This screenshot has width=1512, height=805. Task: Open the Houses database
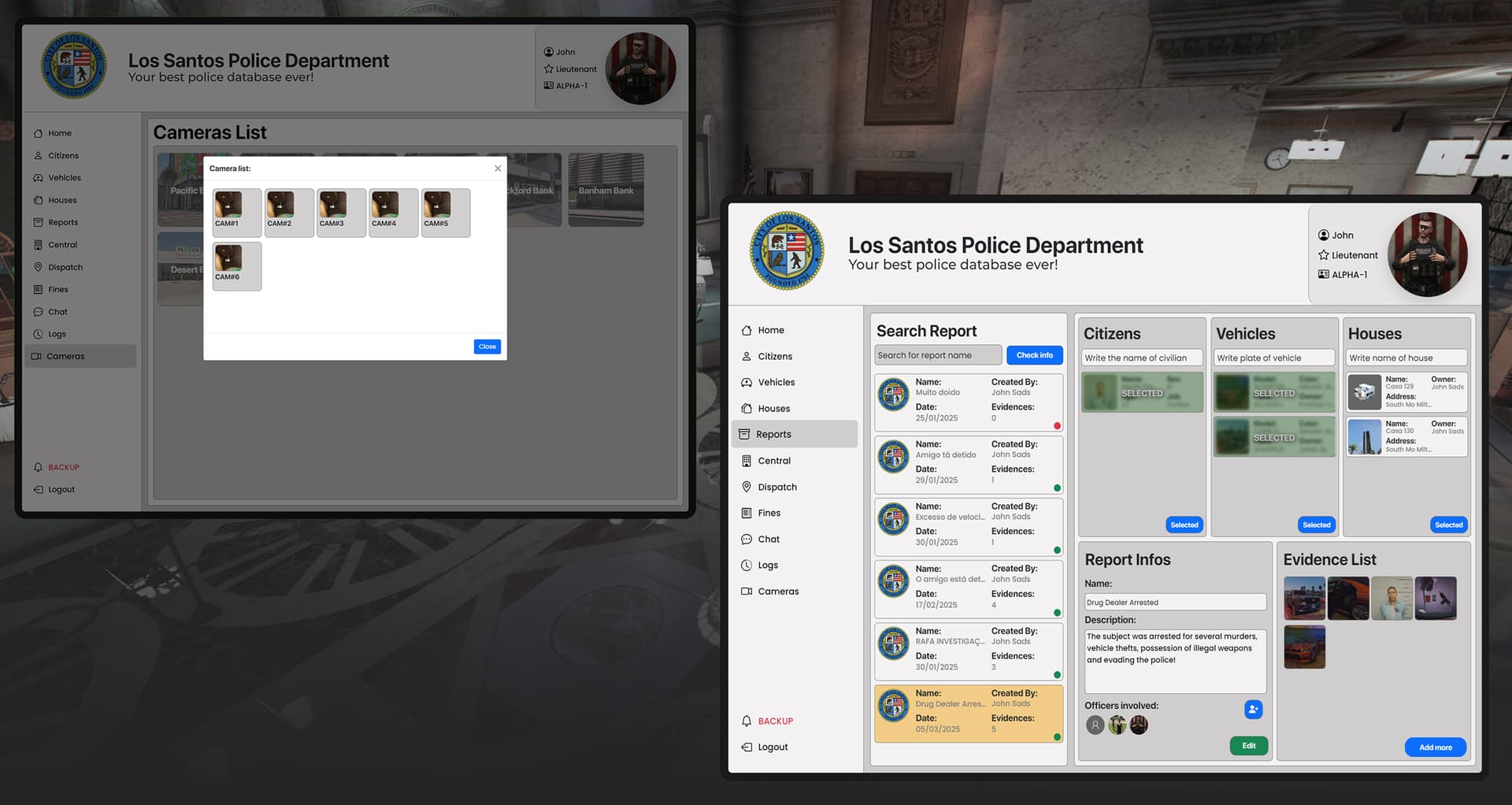coord(772,408)
